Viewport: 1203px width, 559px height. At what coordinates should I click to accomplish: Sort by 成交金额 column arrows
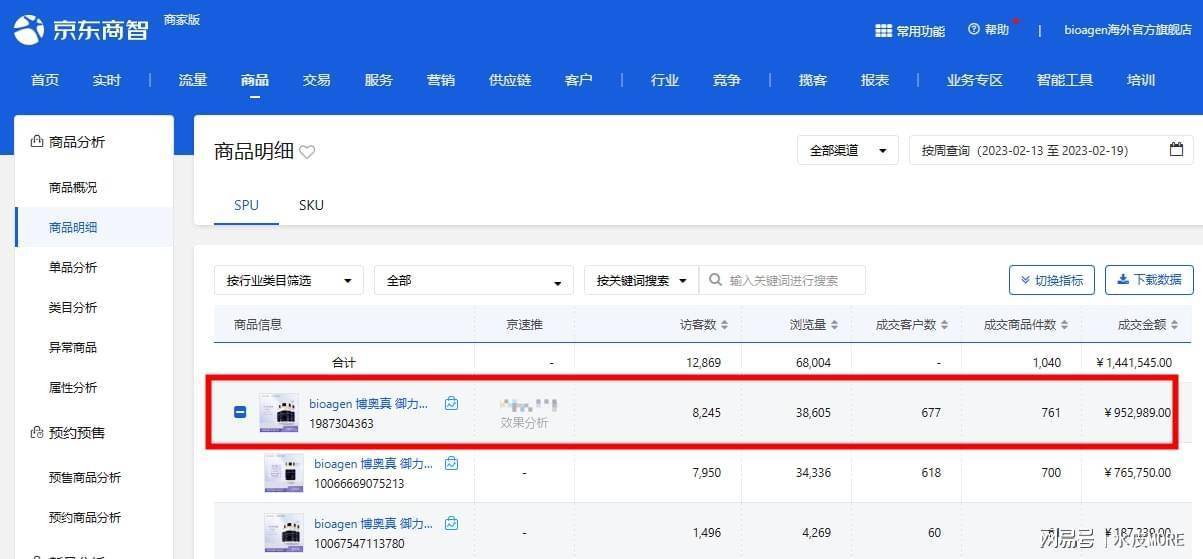(1174, 325)
